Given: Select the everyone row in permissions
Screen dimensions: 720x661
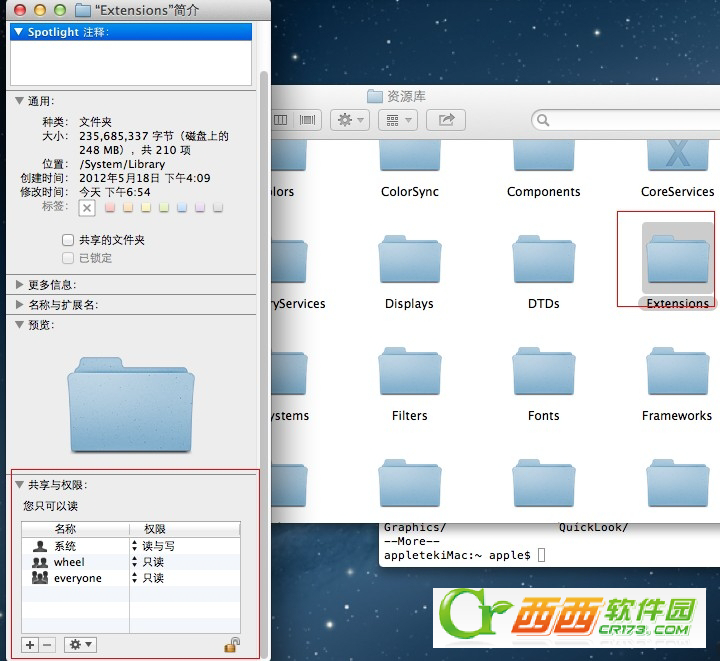Looking at the screenshot, I should pyautogui.click(x=131, y=578).
